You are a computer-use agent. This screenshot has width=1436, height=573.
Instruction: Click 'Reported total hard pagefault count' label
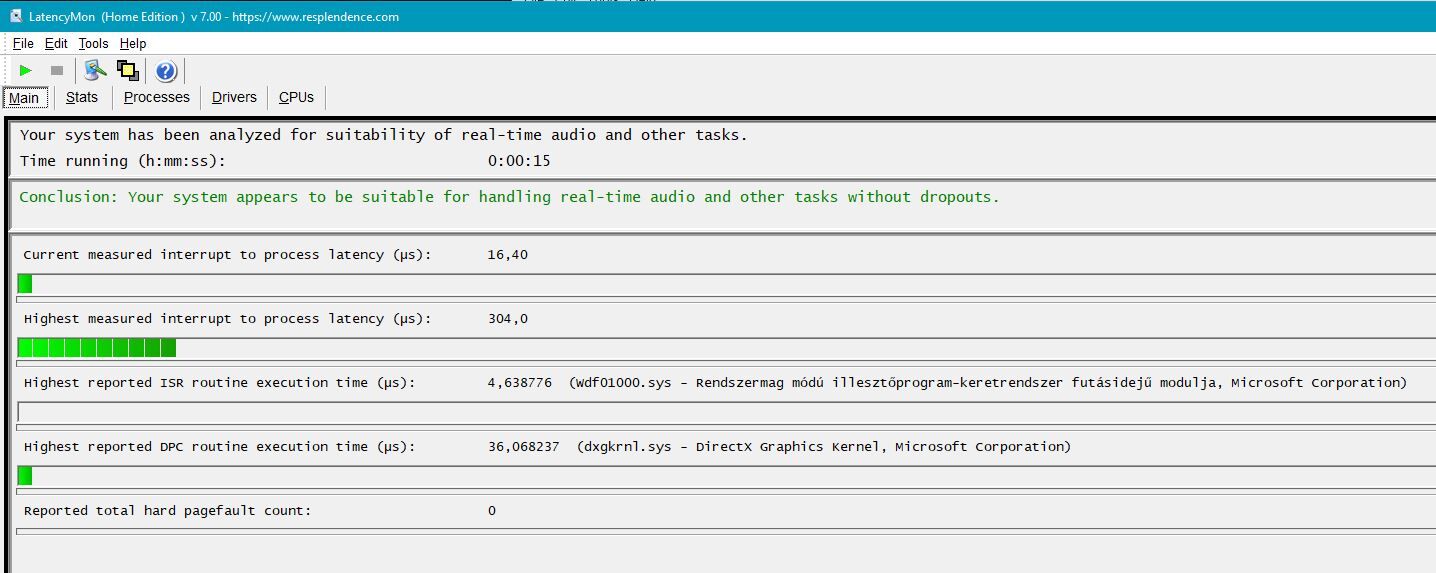pyautogui.click(x=167, y=511)
